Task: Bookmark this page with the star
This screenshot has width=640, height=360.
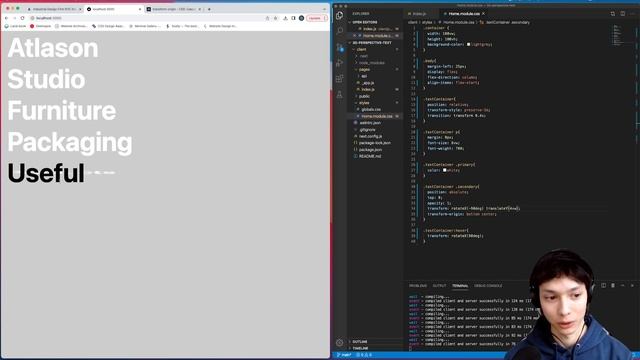Action: coord(276,18)
